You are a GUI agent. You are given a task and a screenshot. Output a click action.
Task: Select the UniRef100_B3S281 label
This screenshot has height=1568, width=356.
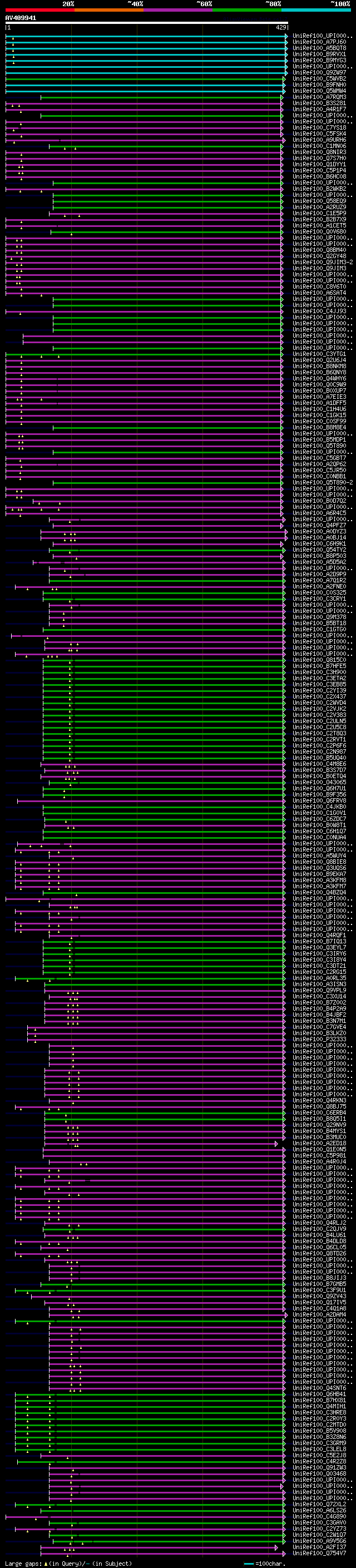pos(319,103)
